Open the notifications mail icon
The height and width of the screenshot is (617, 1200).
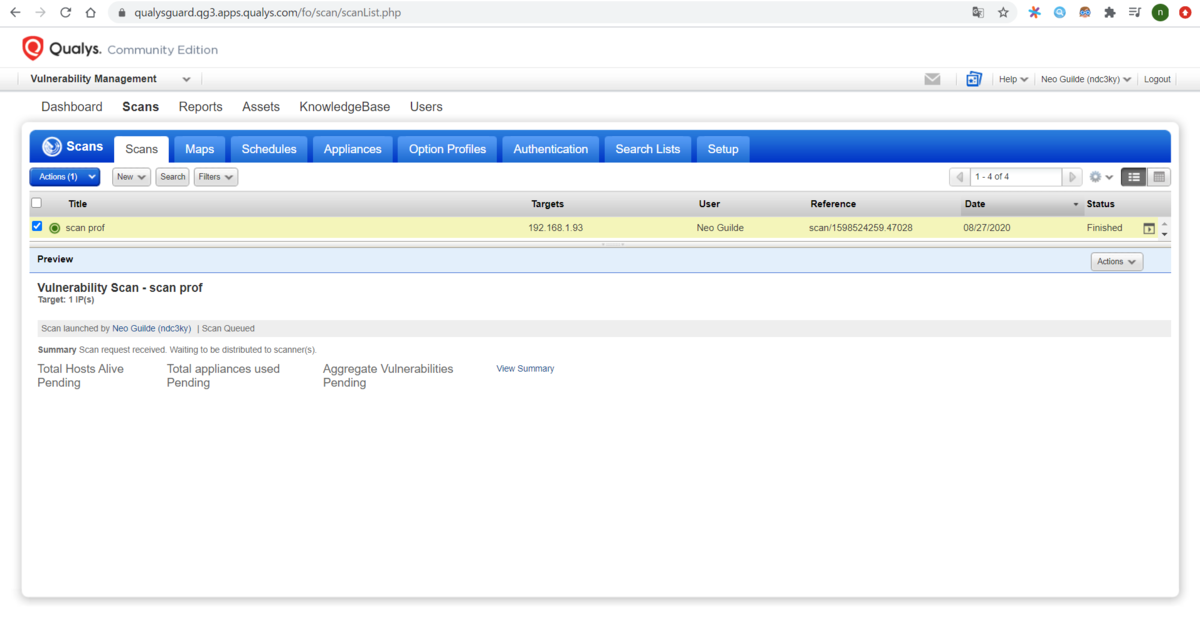click(932, 78)
